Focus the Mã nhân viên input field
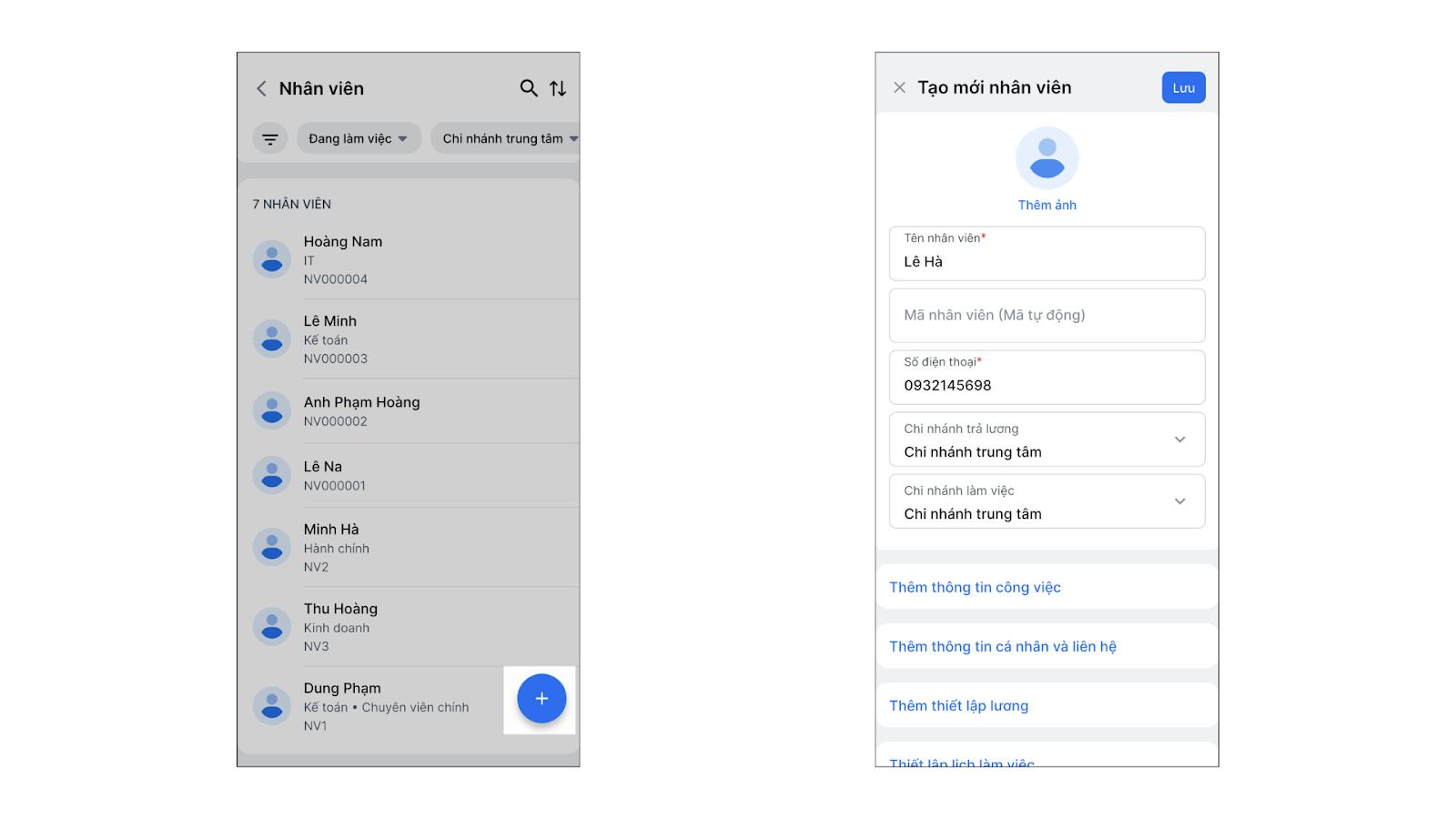The image size is (1456, 819). [x=1047, y=316]
